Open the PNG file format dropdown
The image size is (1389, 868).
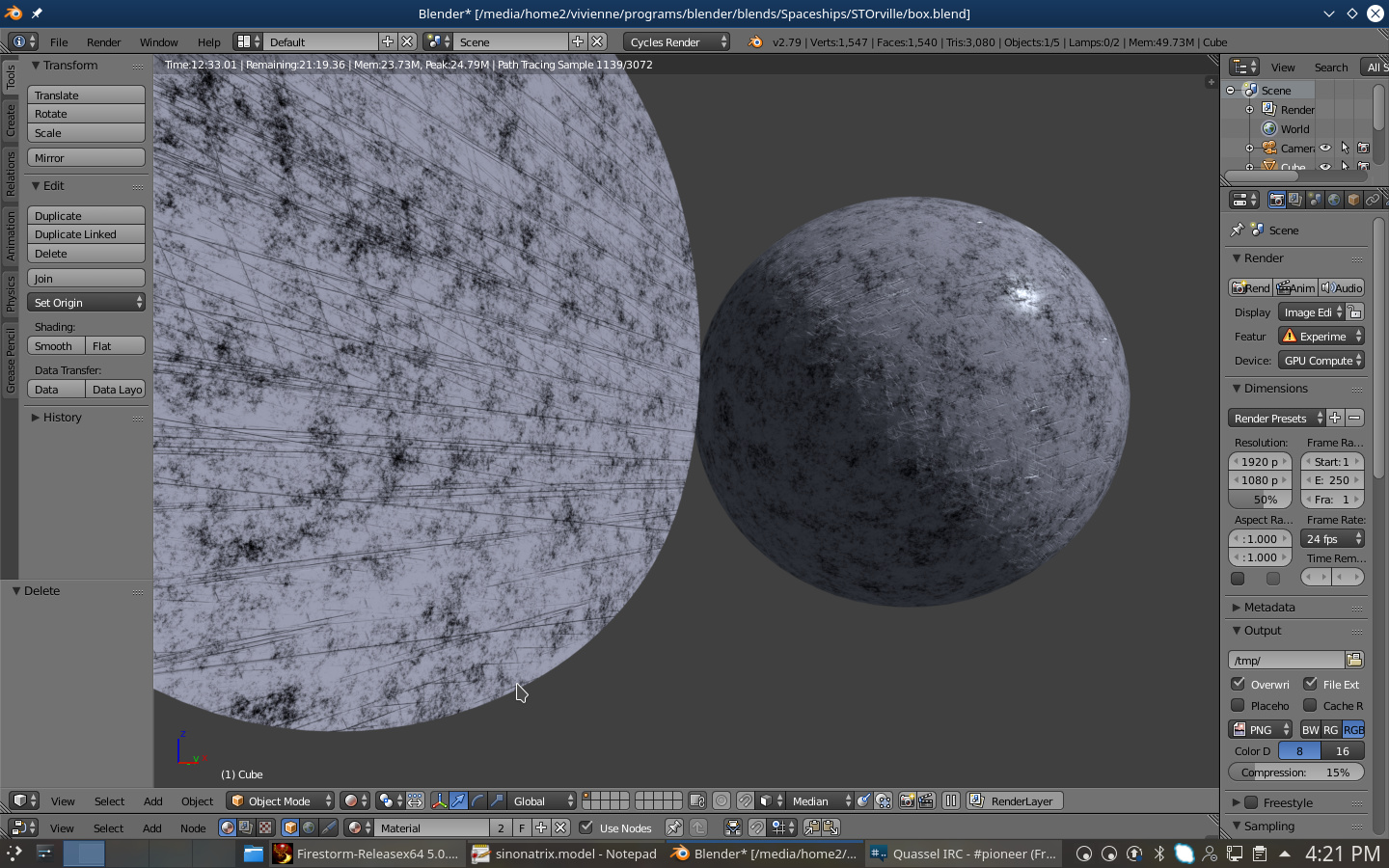(x=1260, y=729)
